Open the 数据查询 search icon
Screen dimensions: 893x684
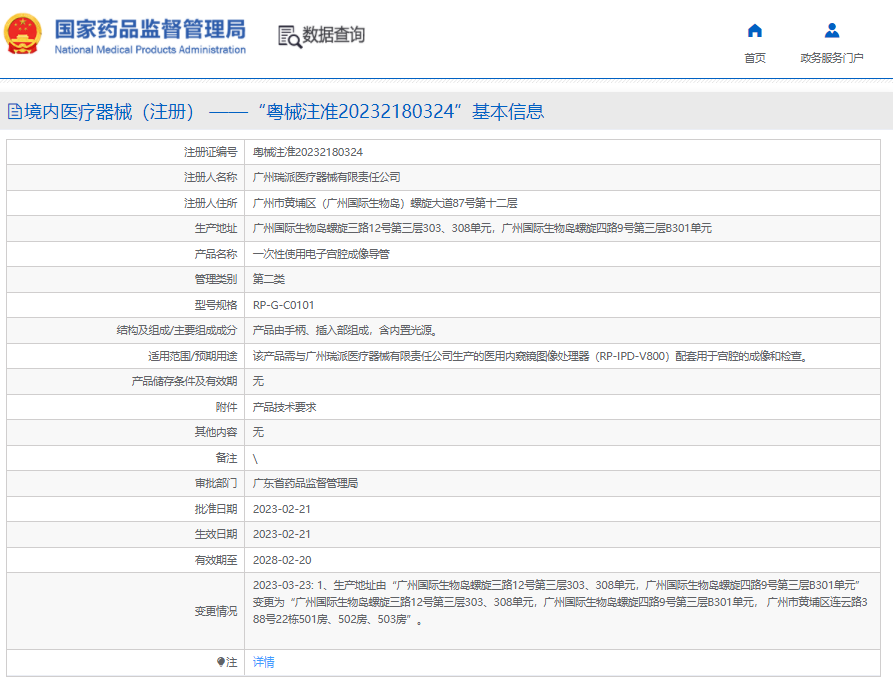[x=290, y=36]
